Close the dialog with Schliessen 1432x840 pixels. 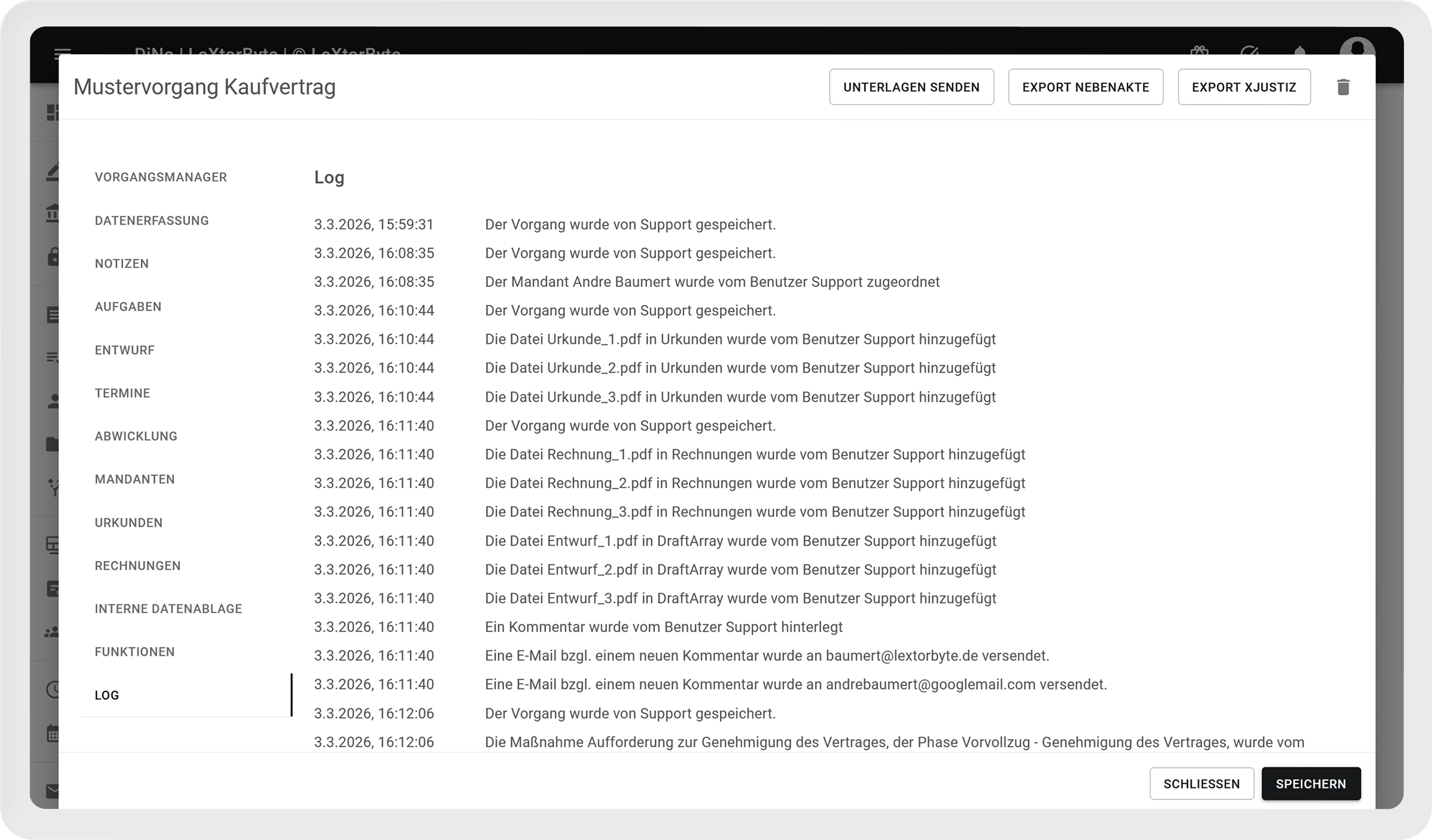coord(1201,783)
